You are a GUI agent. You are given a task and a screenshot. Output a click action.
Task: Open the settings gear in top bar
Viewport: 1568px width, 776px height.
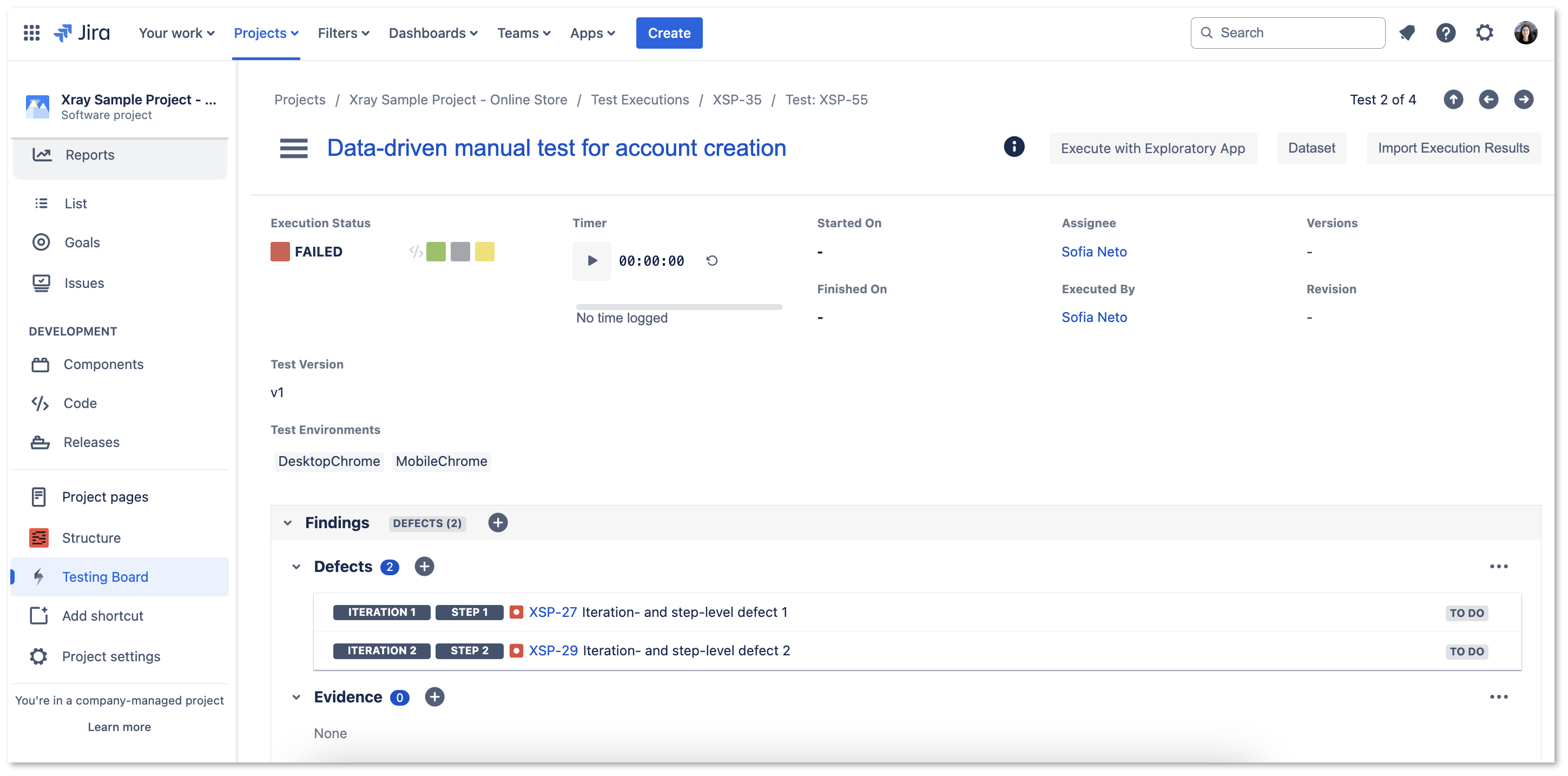[1485, 33]
